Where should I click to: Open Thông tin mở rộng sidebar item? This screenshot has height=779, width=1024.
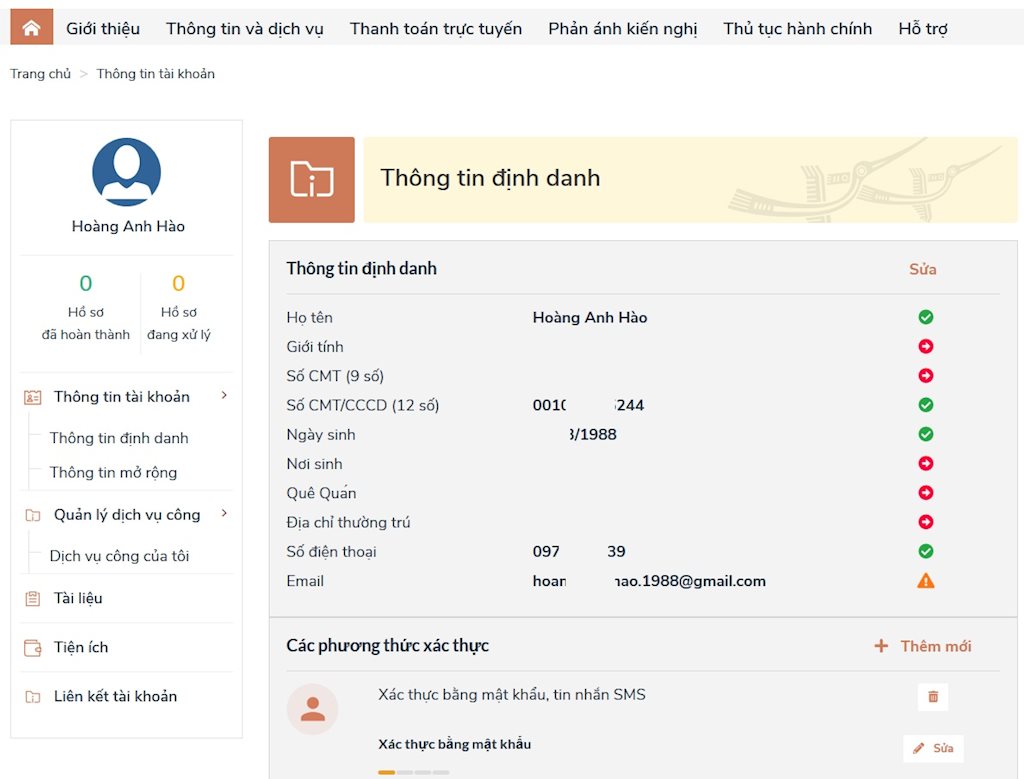pyautogui.click(x=113, y=473)
